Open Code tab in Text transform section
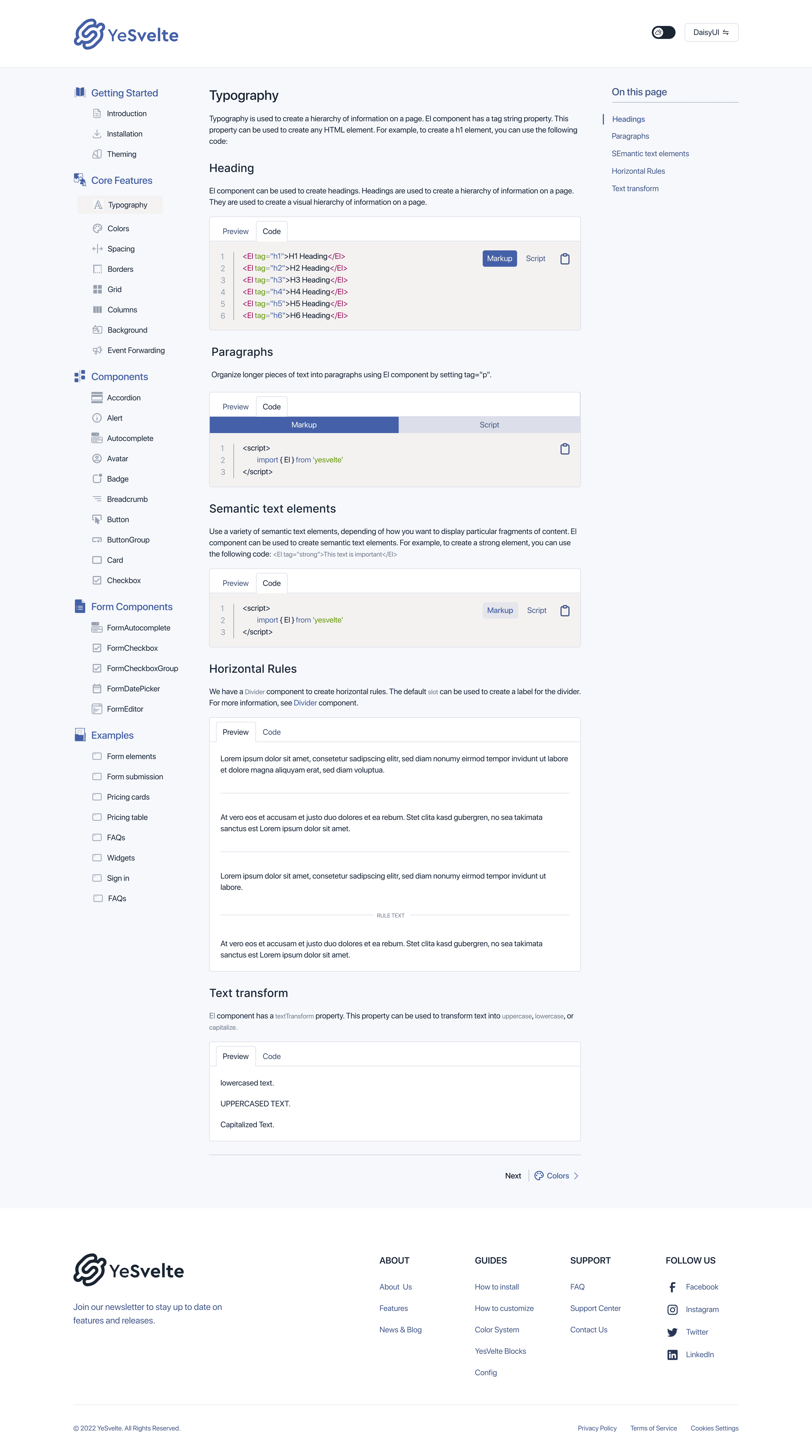Image resolution: width=812 pixels, height=1456 pixels. [x=272, y=1056]
